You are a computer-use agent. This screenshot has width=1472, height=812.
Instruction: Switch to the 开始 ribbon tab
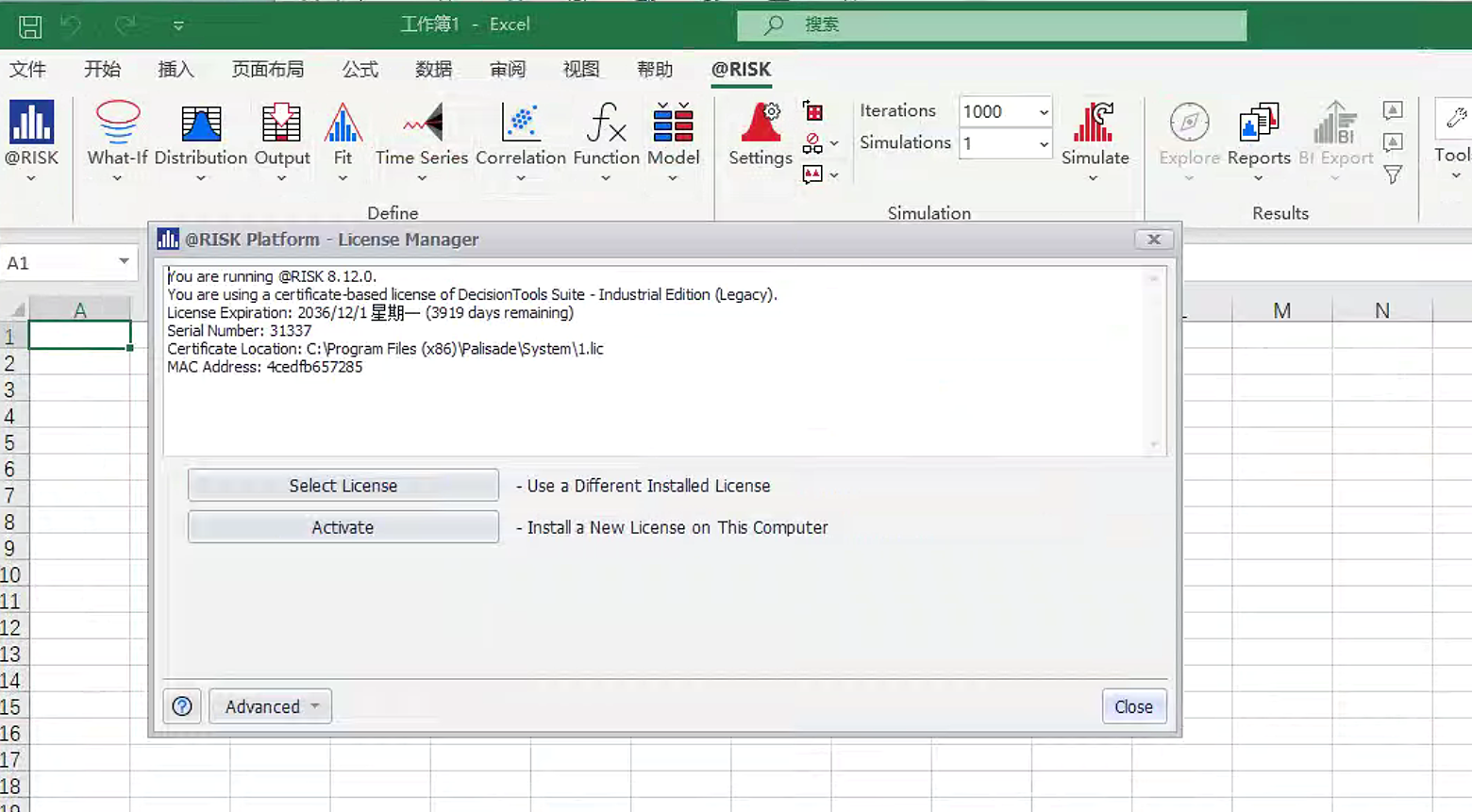pos(102,69)
